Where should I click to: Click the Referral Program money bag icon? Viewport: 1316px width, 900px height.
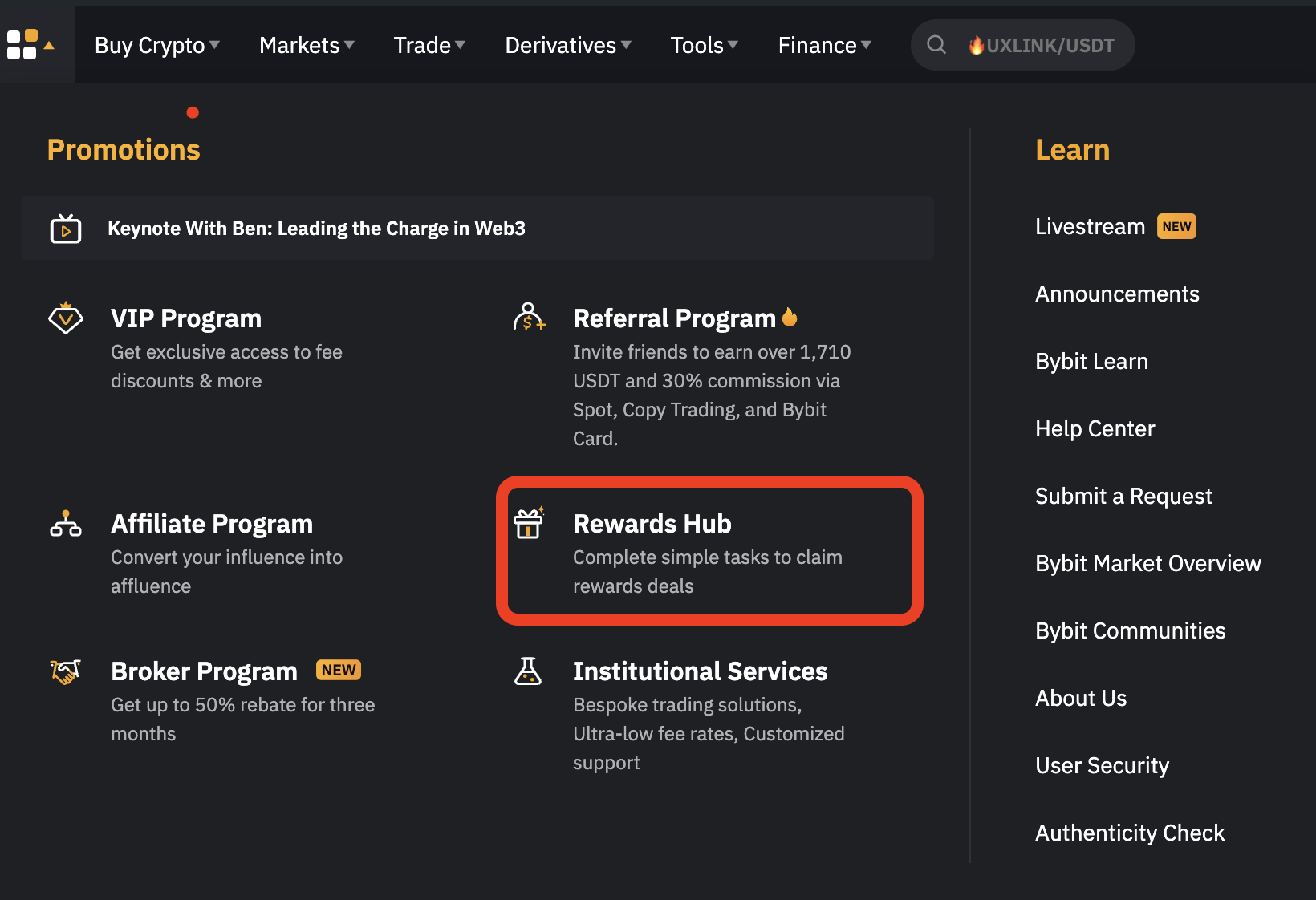(529, 318)
